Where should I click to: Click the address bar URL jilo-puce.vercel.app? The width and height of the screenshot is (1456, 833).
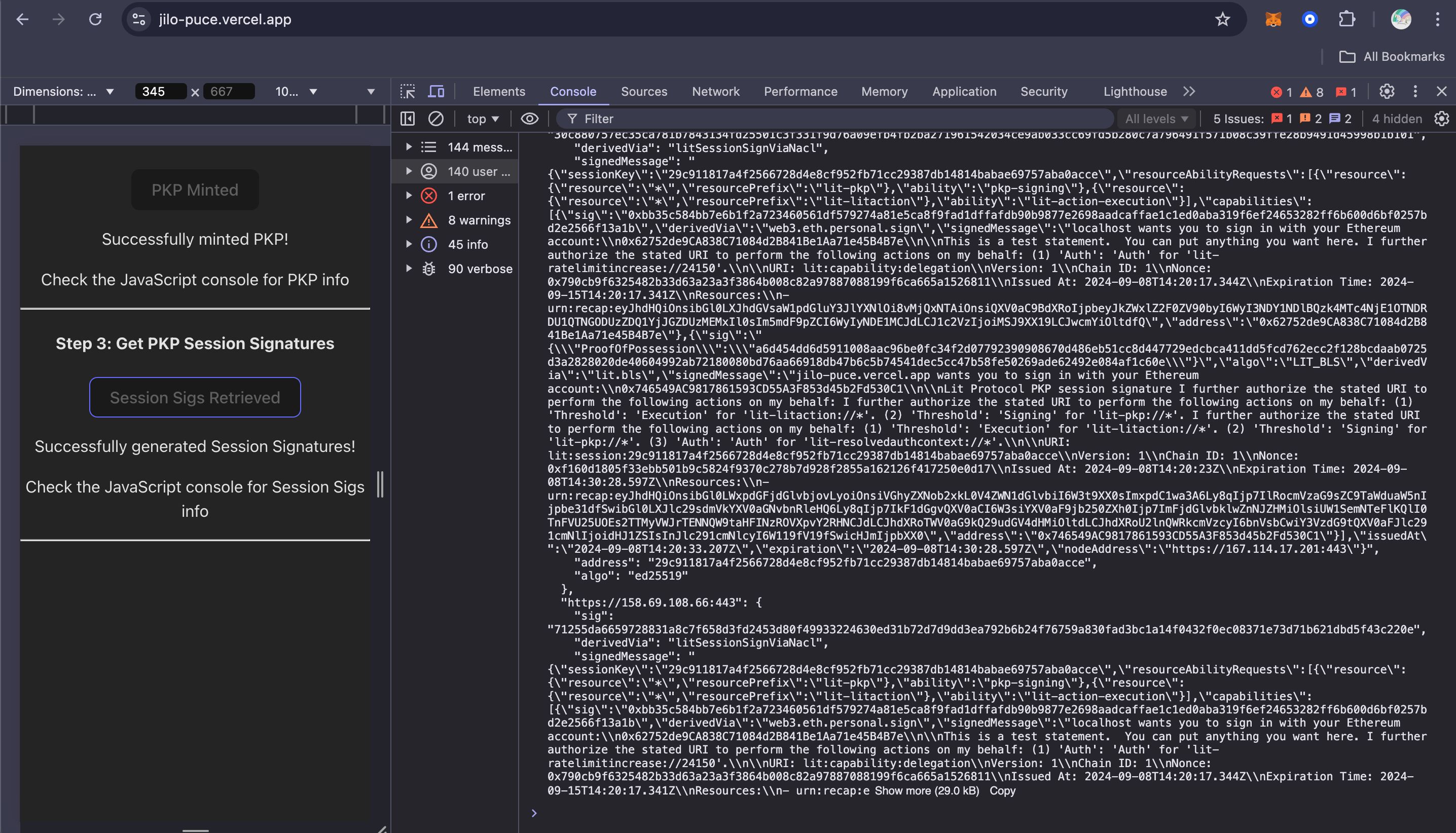pyautogui.click(x=225, y=19)
